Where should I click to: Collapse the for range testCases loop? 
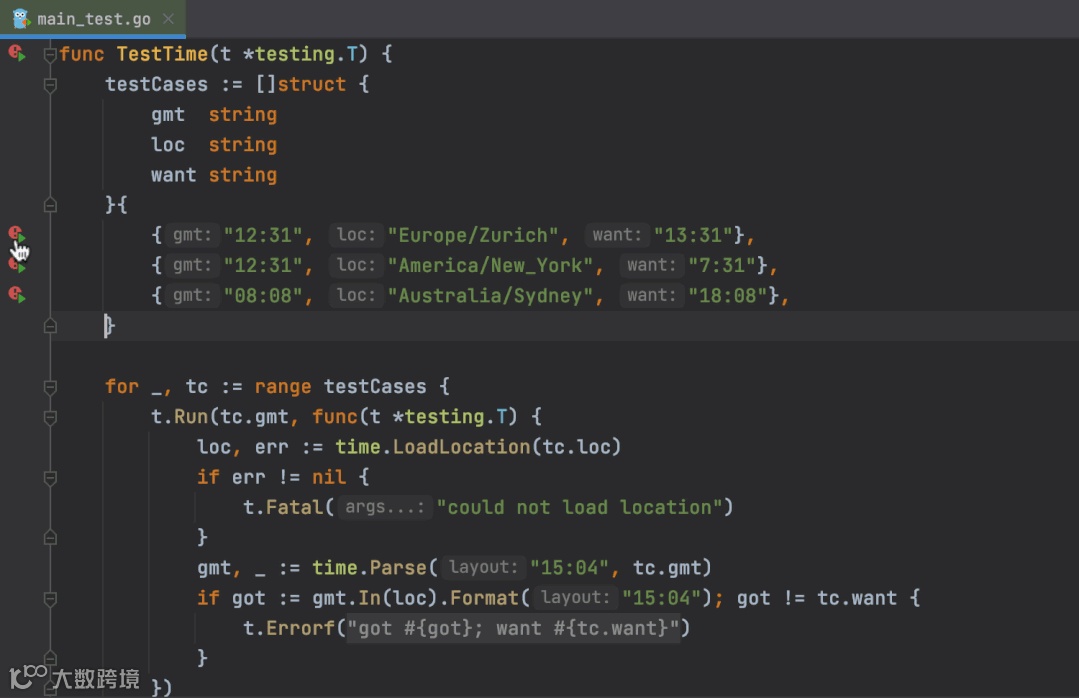[x=50, y=387]
